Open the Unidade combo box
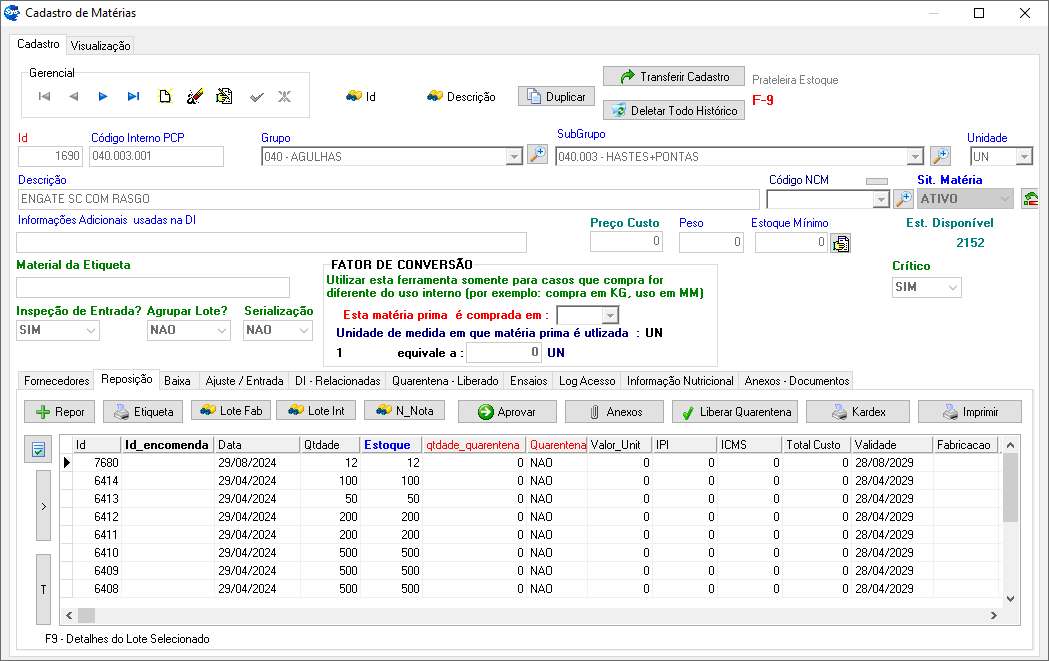Image resolution: width=1049 pixels, height=661 pixels. coord(1023,157)
